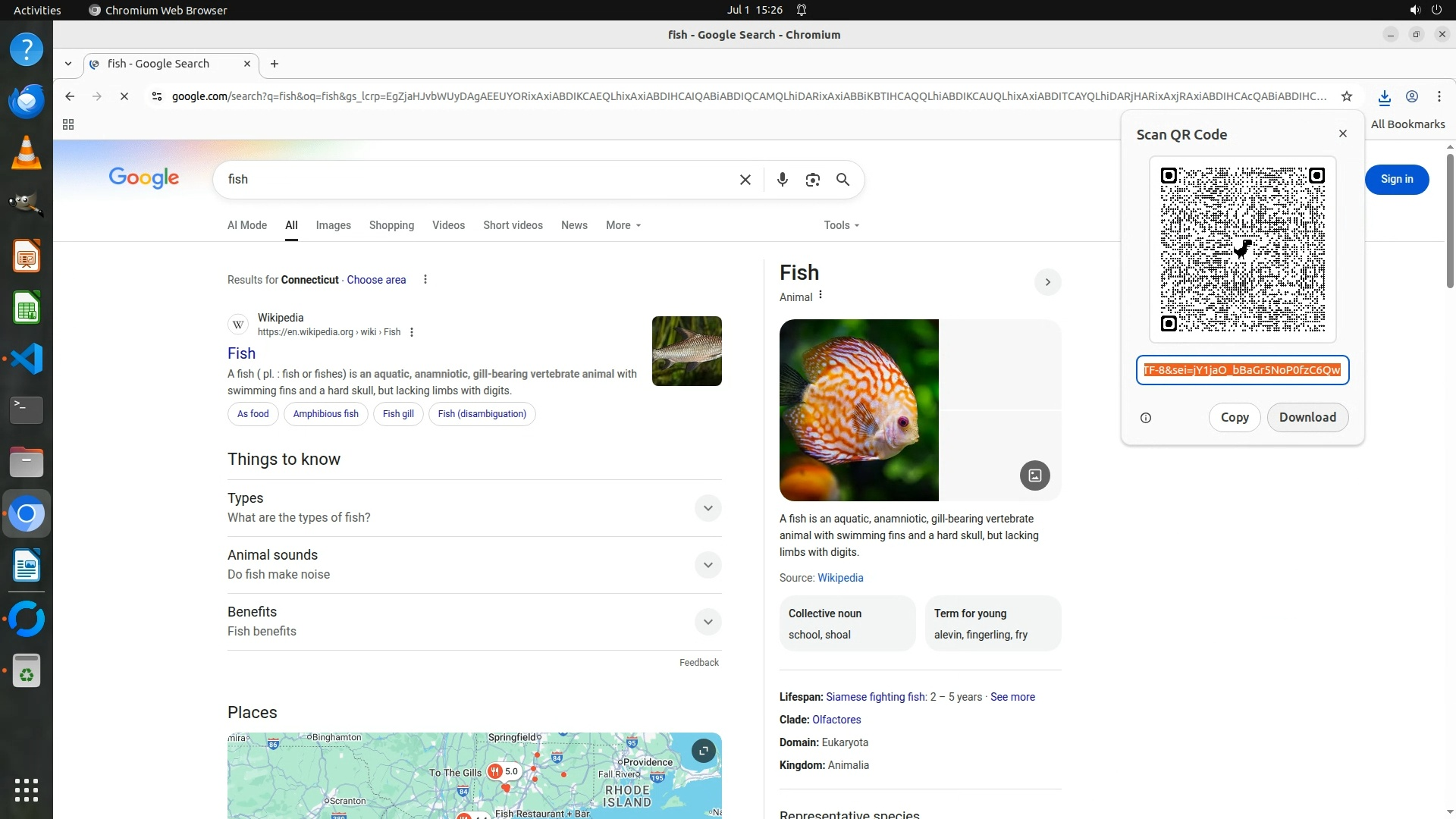Bookmark this page with star icon
Screen dimensions: 1456x819
(1346, 96)
